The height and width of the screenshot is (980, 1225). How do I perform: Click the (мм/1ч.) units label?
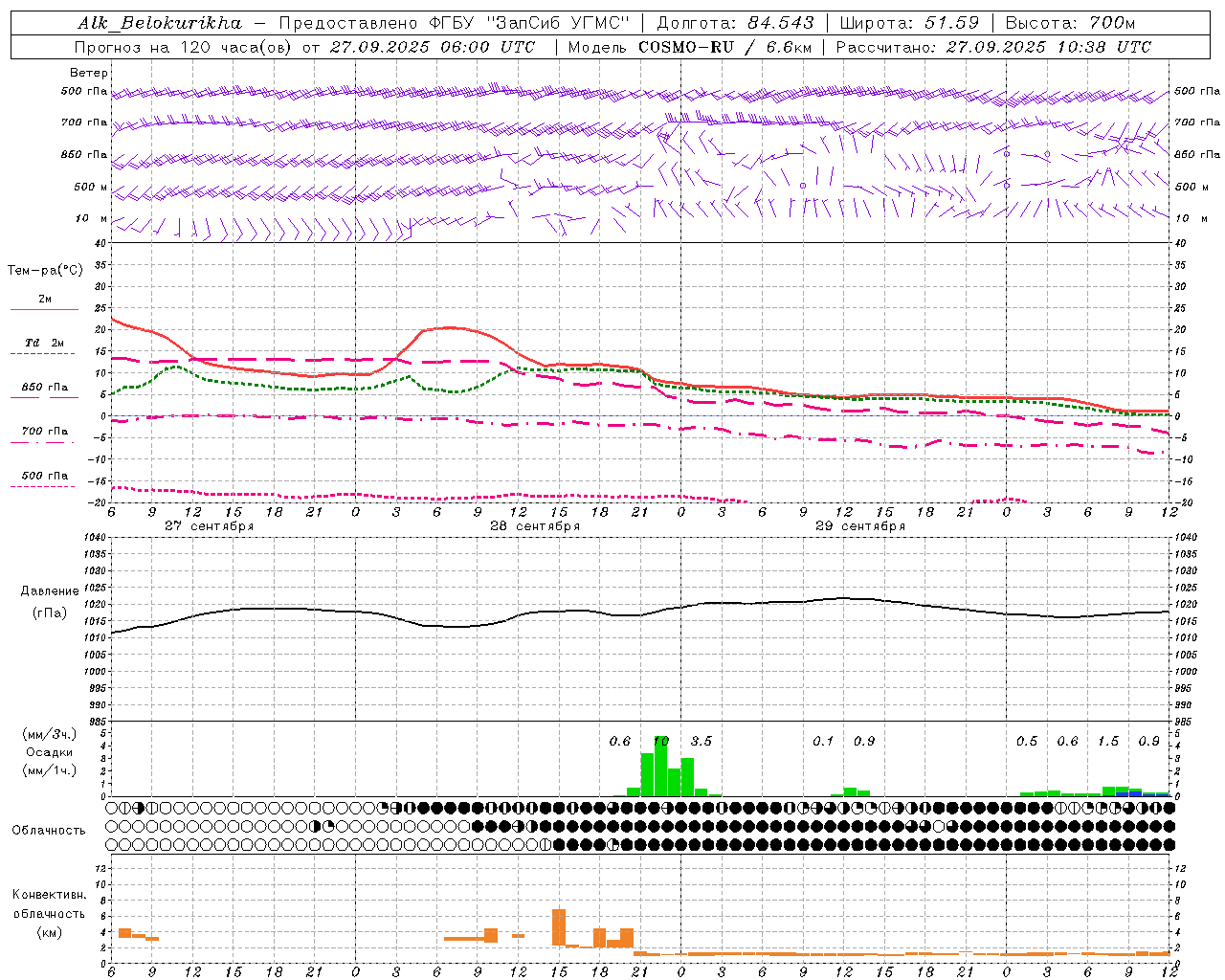tap(48, 769)
